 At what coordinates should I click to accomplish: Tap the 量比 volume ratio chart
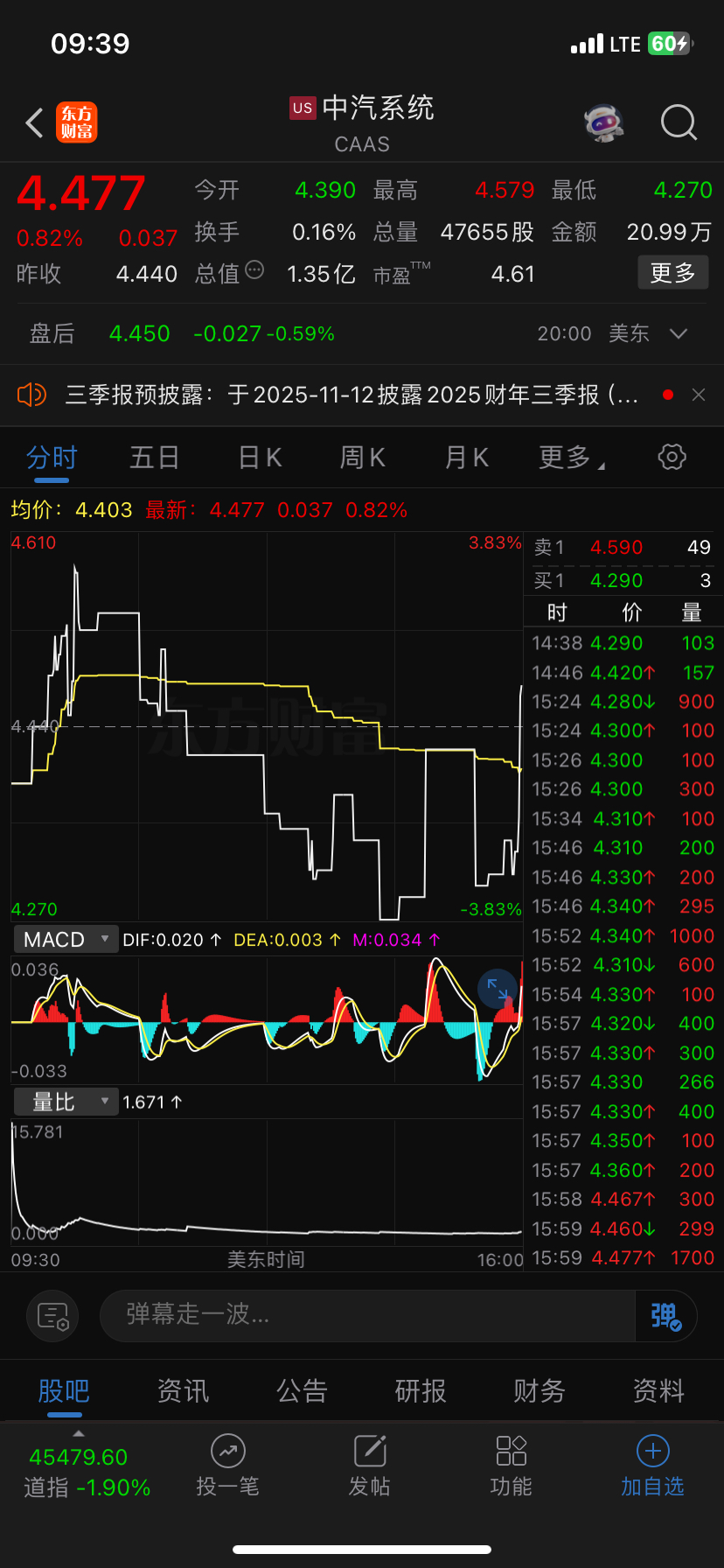[x=267, y=1181]
